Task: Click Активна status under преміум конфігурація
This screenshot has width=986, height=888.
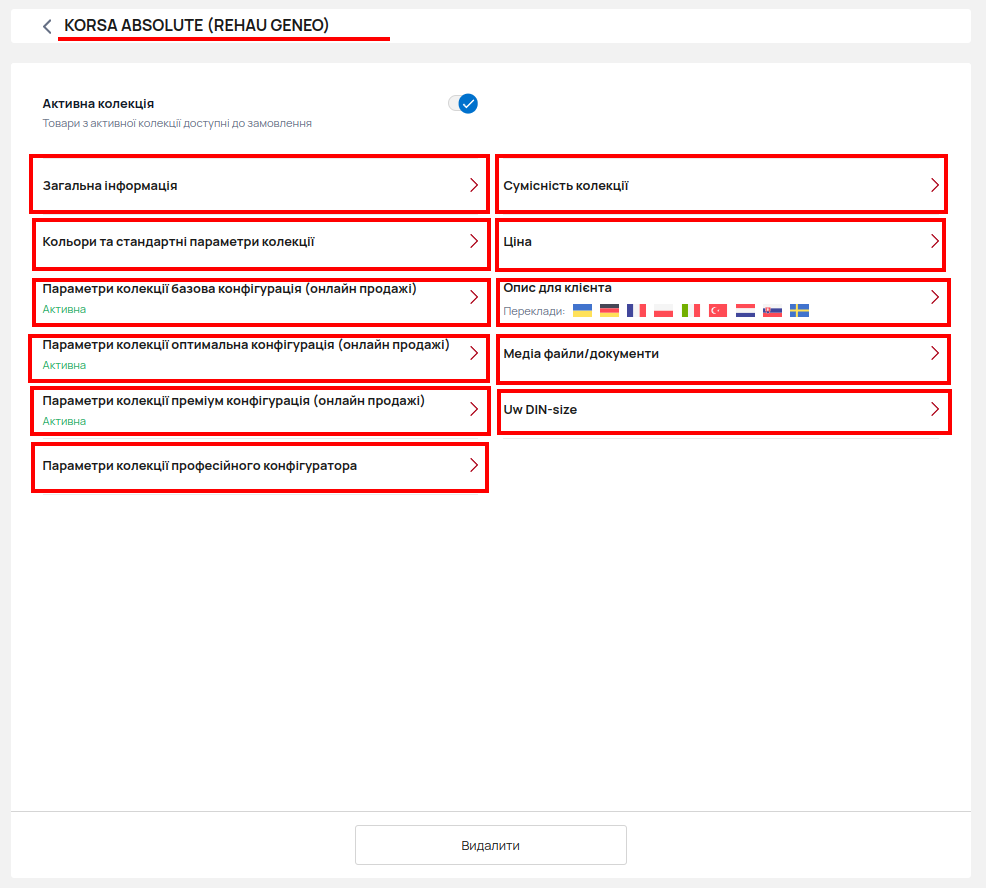Action: click(x=64, y=421)
